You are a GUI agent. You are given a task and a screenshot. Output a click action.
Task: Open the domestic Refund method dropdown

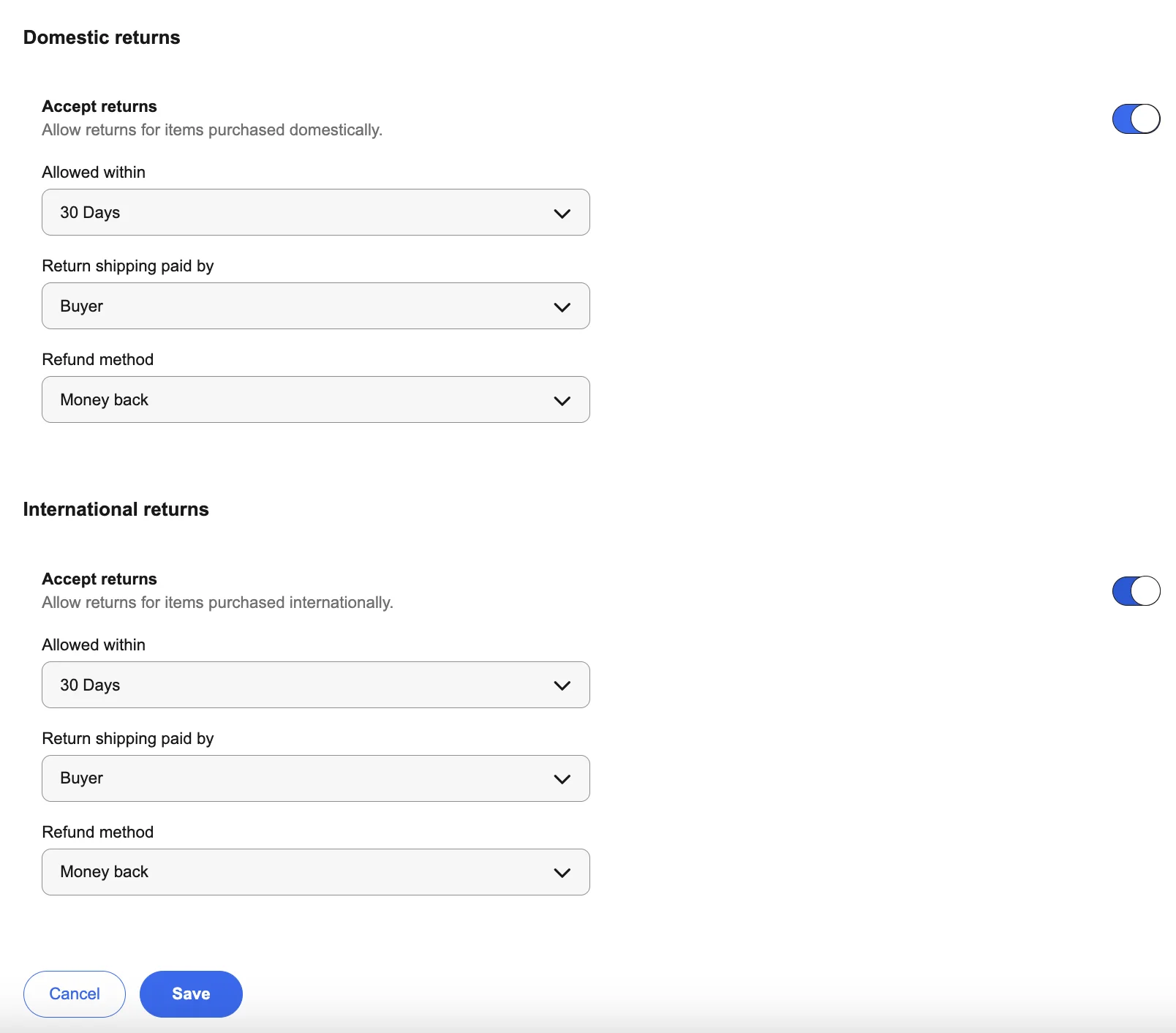316,399
